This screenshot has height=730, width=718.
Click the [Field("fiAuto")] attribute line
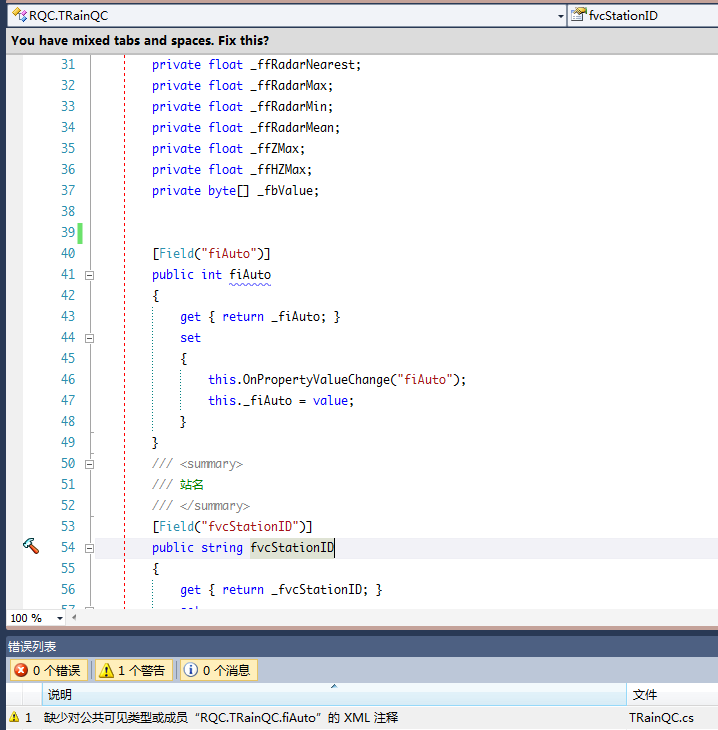(211, 253)
